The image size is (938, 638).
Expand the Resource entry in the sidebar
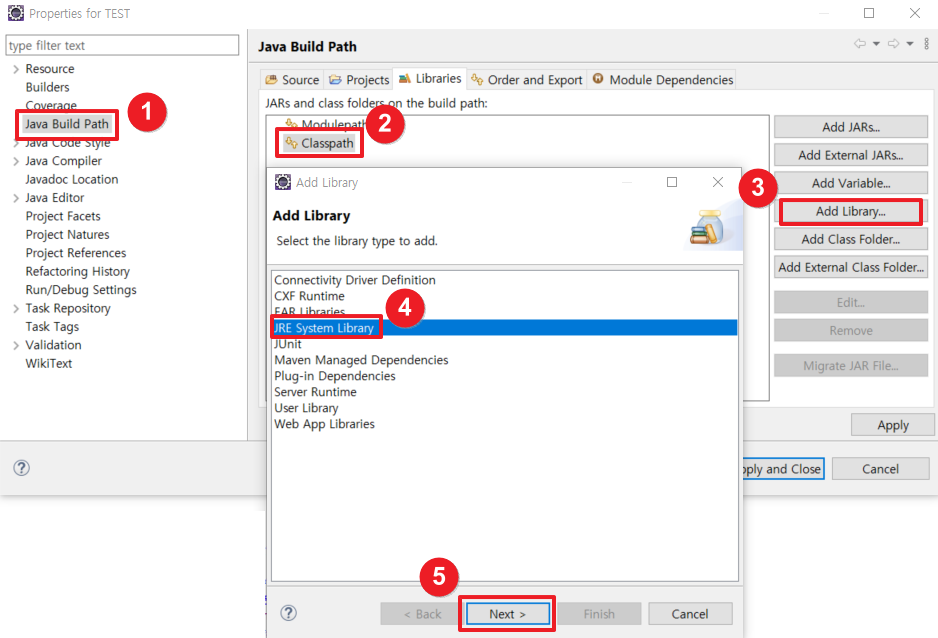(x=14, y=68)
